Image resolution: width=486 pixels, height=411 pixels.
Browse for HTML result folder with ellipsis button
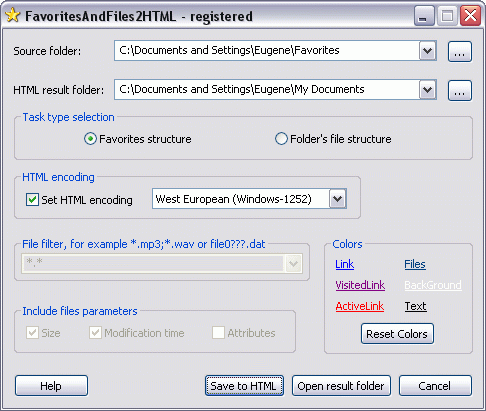click(460, 90)
